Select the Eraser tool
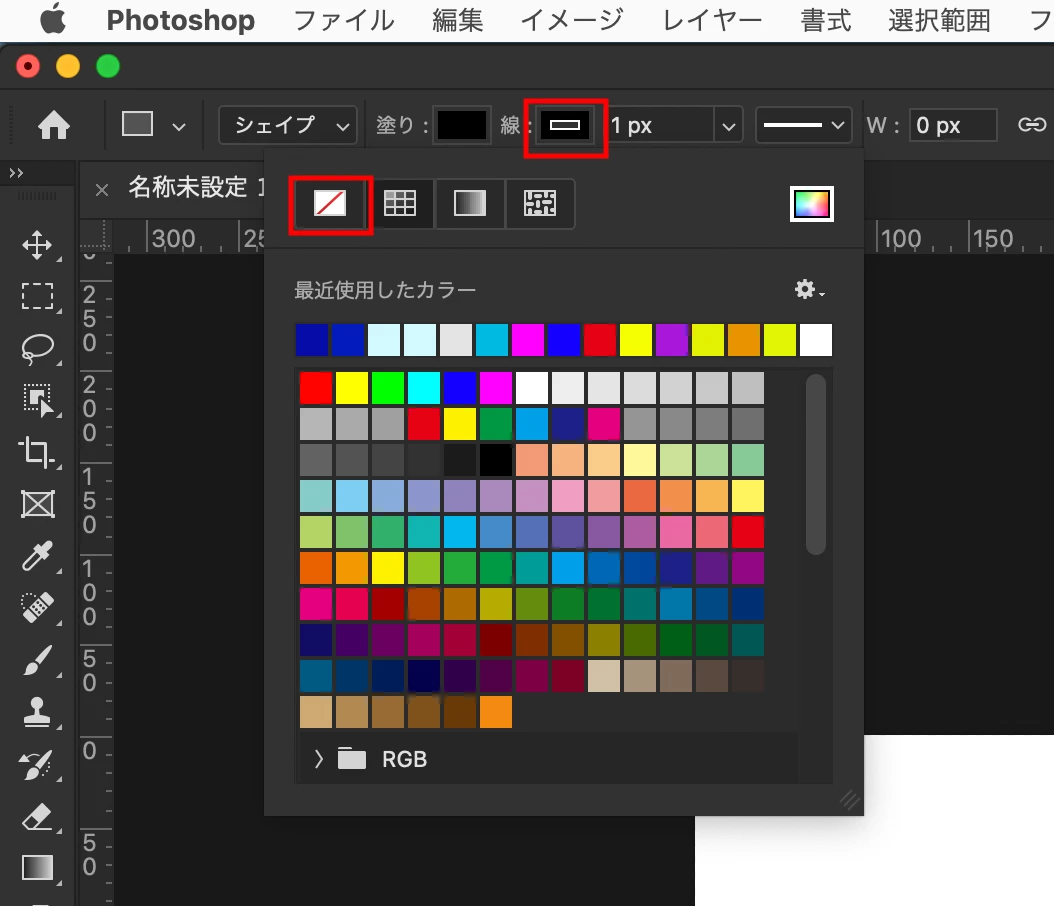The image size is (1054, 906). coord(37,817)
